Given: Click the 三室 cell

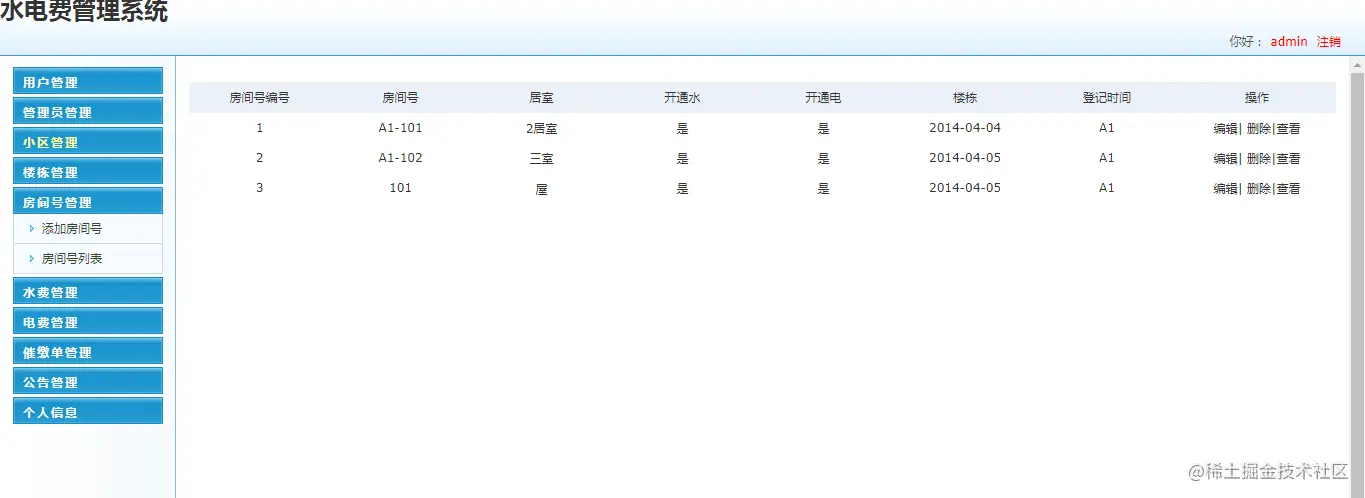Looking at the screenshot, I should coord(541,159).
